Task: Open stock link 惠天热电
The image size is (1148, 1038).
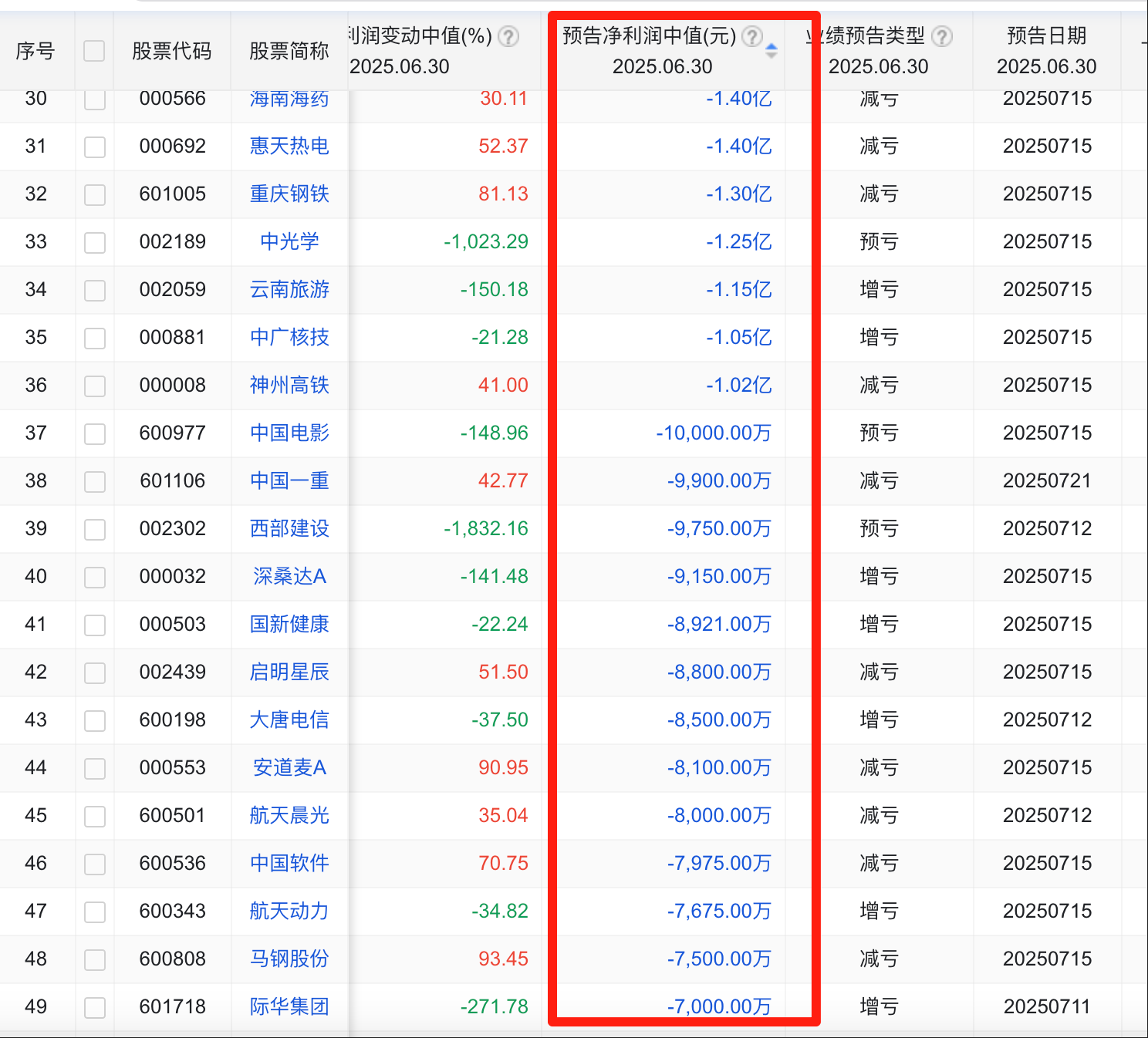Action: [x=289, y=146]
